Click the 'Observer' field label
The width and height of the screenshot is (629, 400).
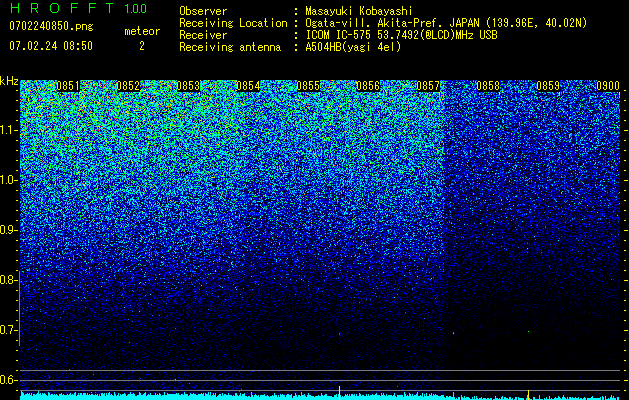203,11
